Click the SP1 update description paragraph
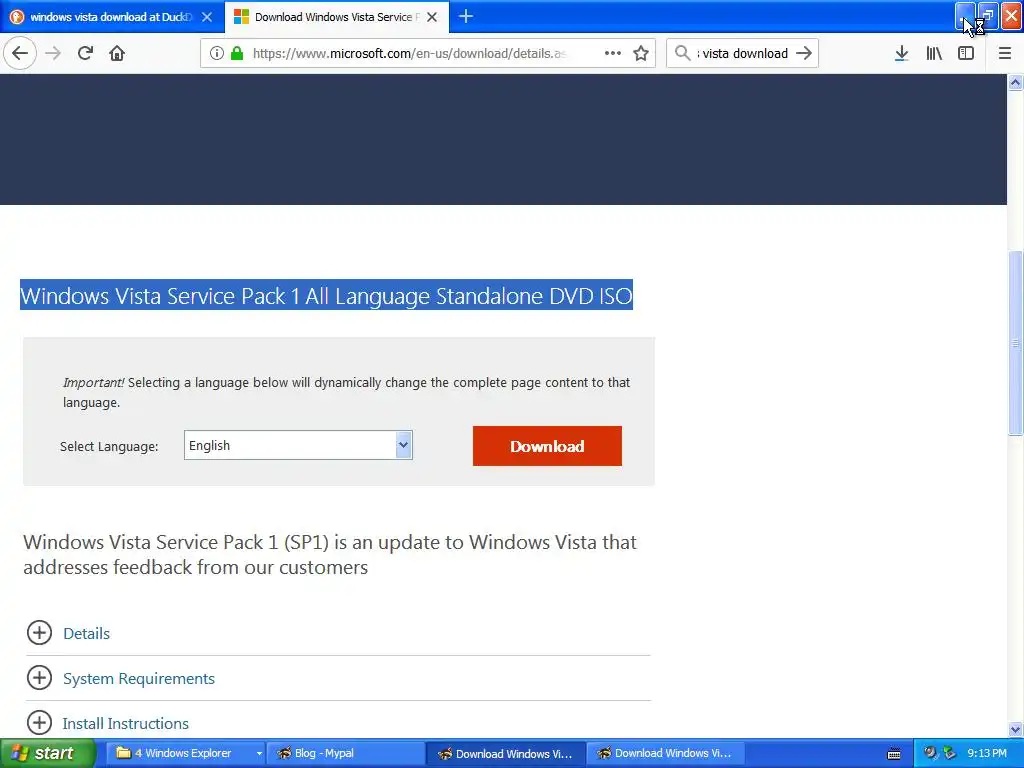The height and width of the screenshot is (768, 1024). pos(330,554)
